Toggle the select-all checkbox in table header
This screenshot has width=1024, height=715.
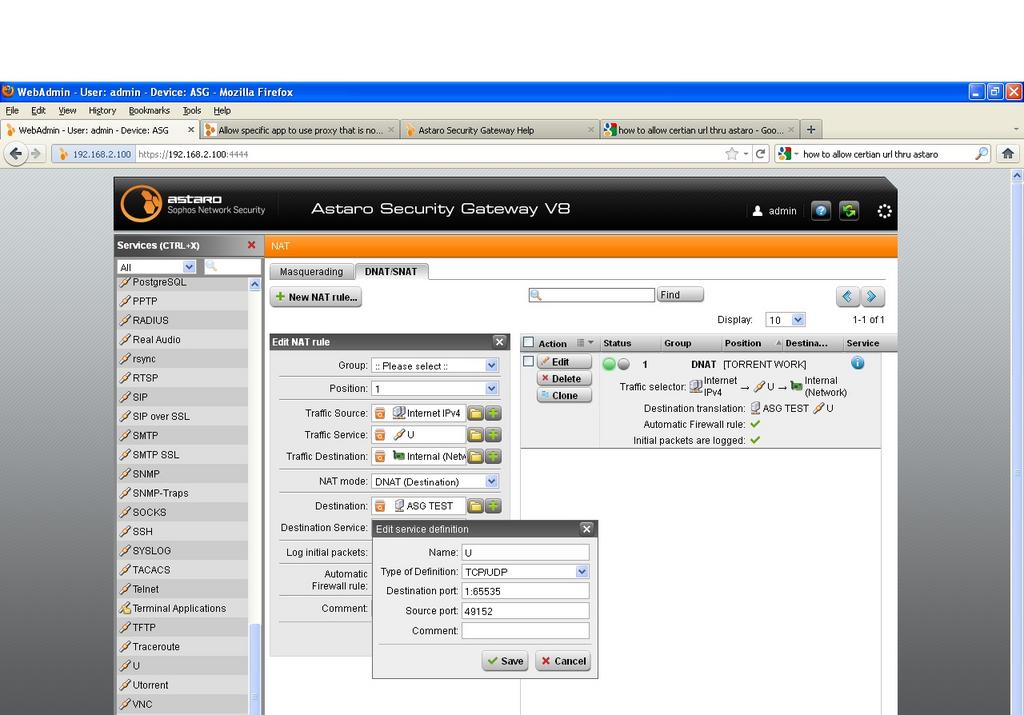tap(528, 342)
